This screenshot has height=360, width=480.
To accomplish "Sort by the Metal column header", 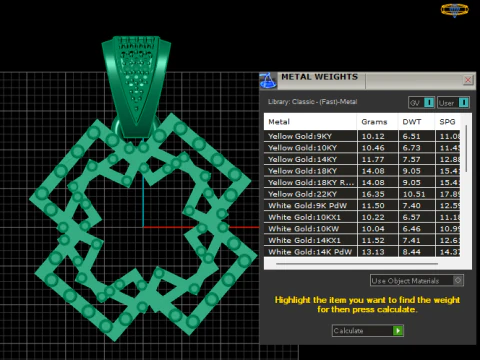I will (310, 122).
